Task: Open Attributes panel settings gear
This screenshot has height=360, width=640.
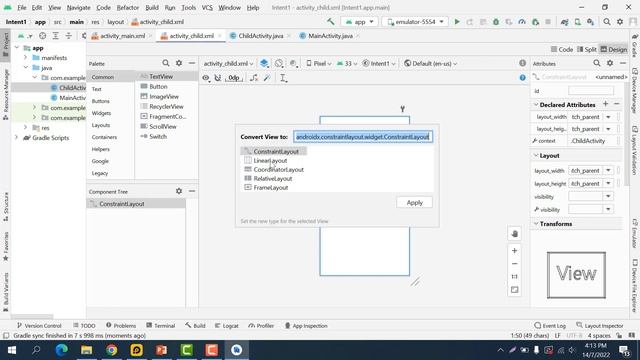Action: pos(610,63)
